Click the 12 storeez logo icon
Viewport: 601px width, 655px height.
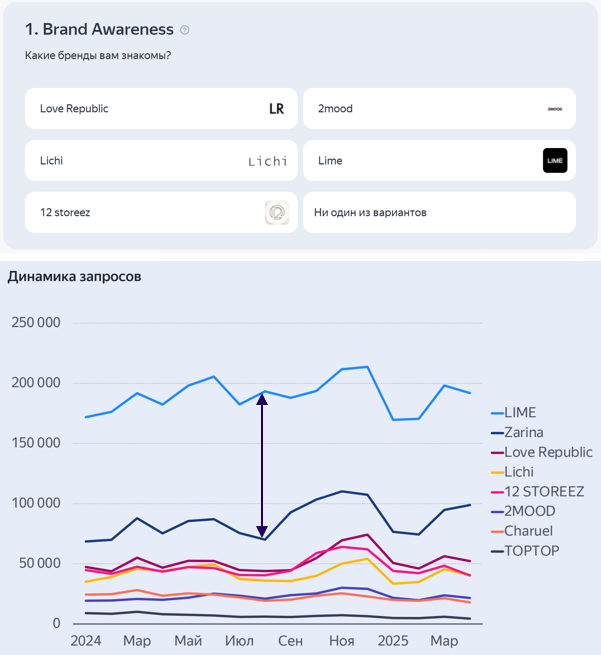pos(276,212)
